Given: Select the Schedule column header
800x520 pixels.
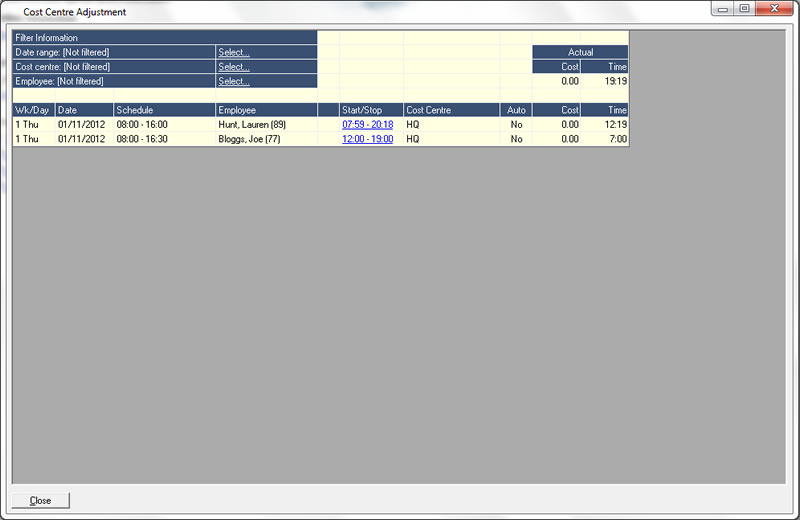Looking at the screenshot, I should 163,110.
